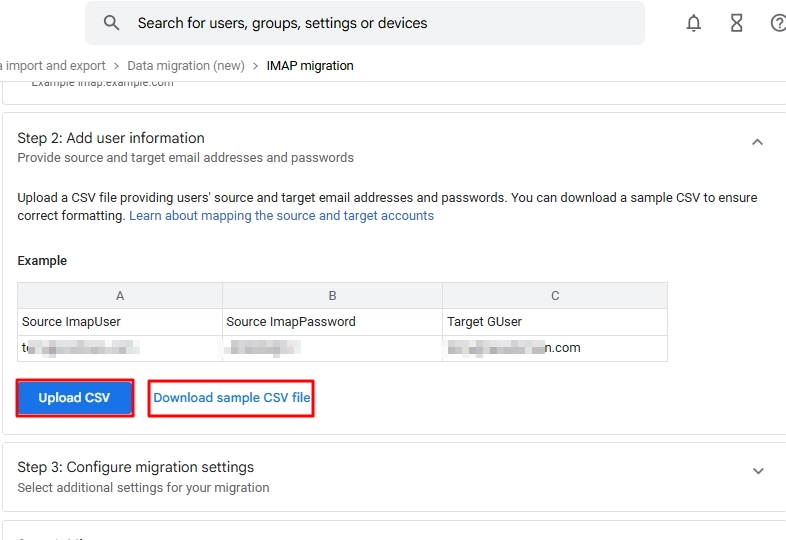The image size is (786, 540).
Task: Select column B header in example table
Action: 332,296
